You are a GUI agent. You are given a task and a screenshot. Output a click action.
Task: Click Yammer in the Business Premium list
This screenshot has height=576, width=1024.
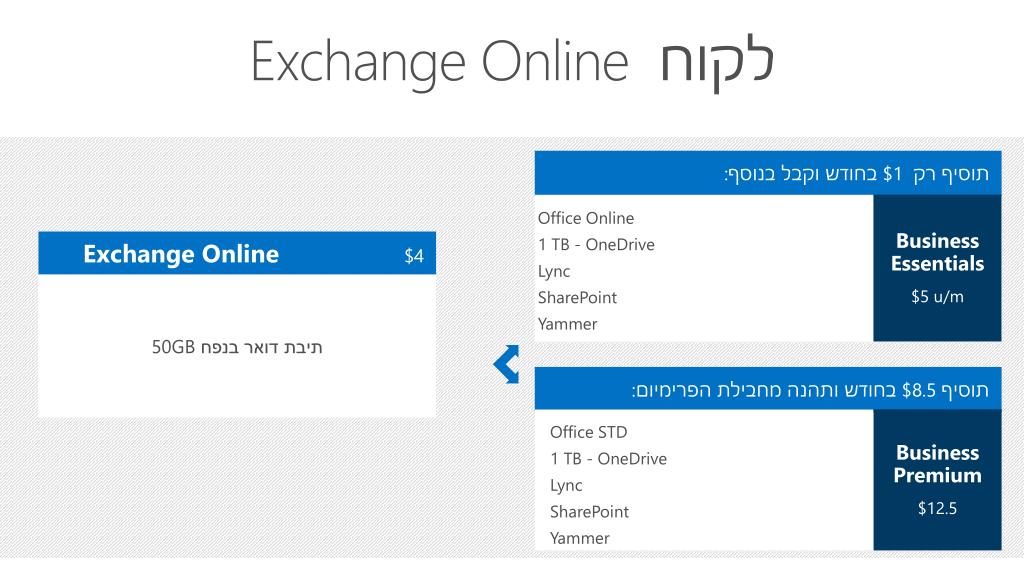pyautogui.click(x=580, y=539)
